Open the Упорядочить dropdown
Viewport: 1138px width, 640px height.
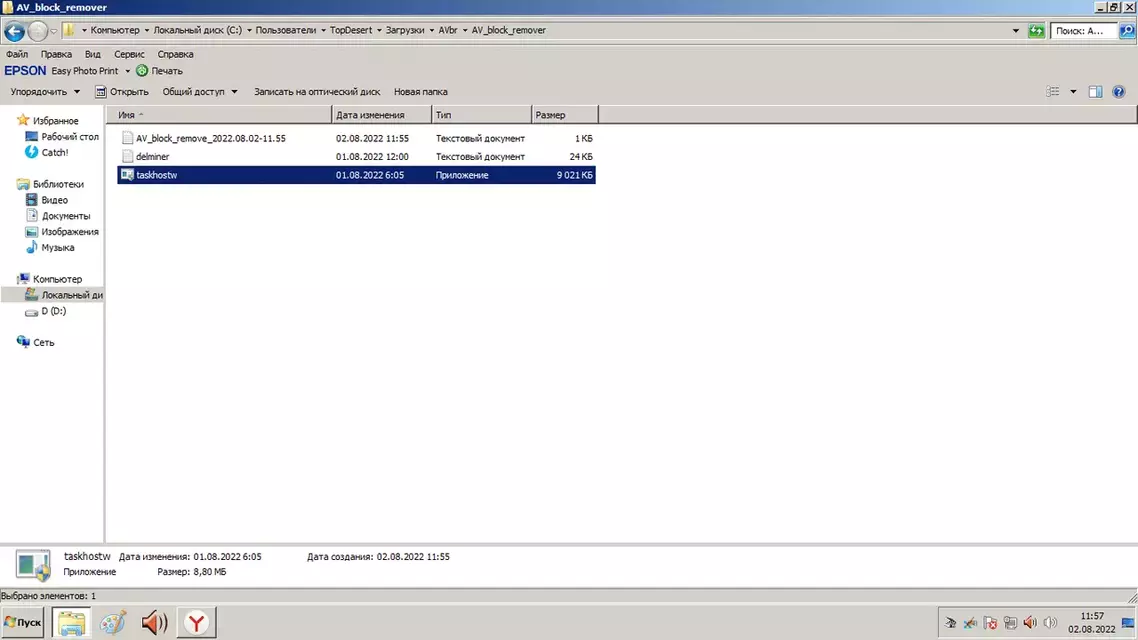pos(45,92)
